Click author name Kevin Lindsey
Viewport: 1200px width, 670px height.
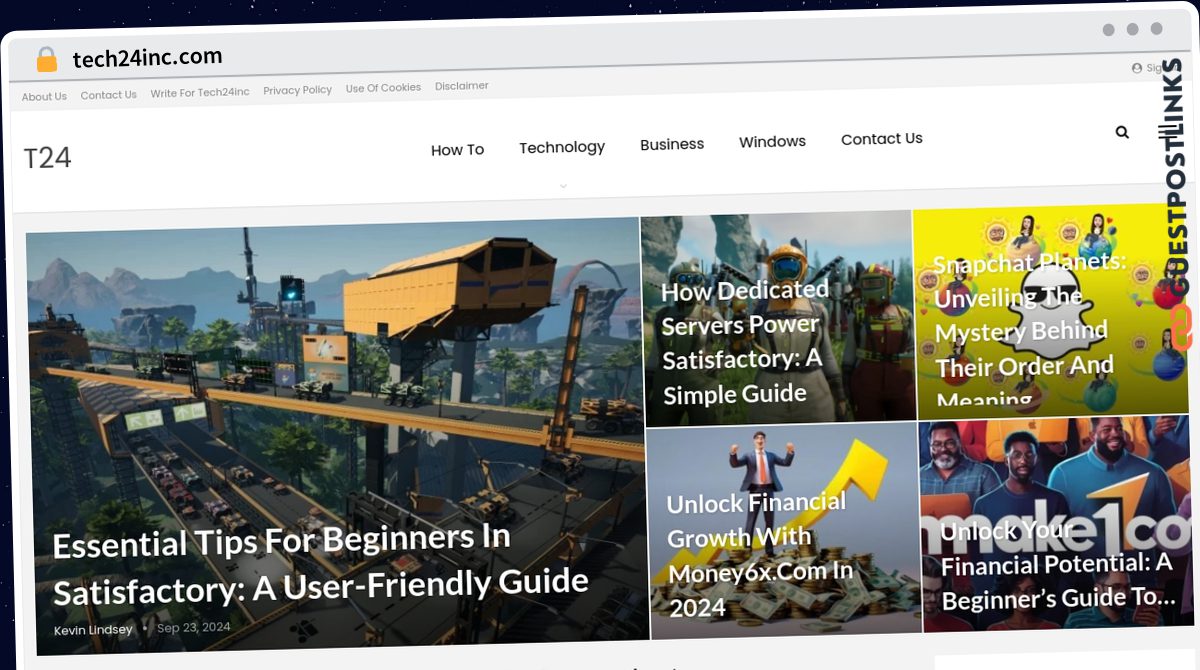(94, 630)
